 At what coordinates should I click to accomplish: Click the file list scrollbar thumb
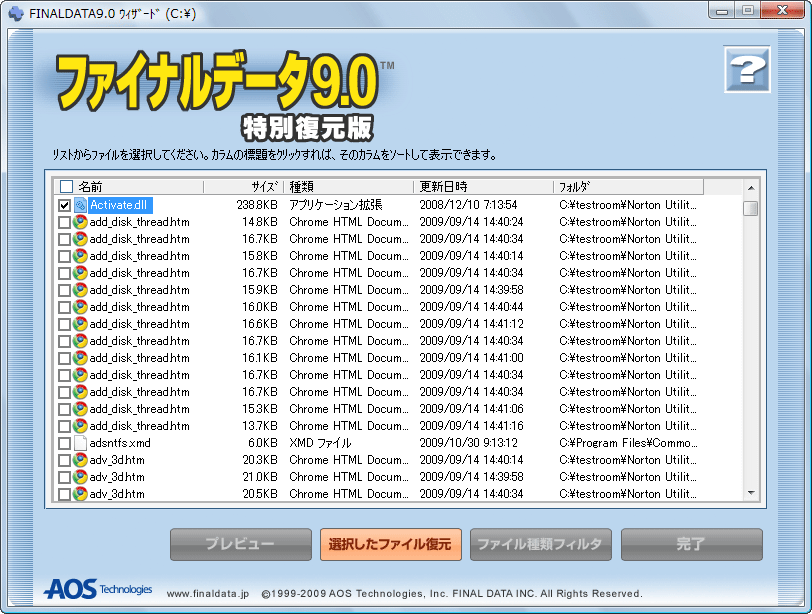pos(750,208)
